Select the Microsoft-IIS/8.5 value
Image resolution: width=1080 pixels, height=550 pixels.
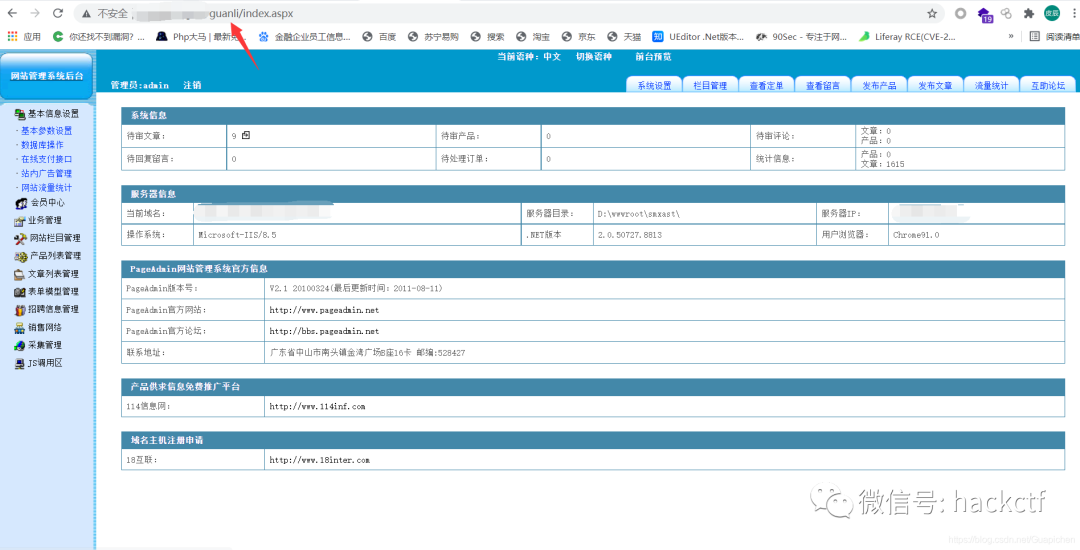tap(237, 235)
